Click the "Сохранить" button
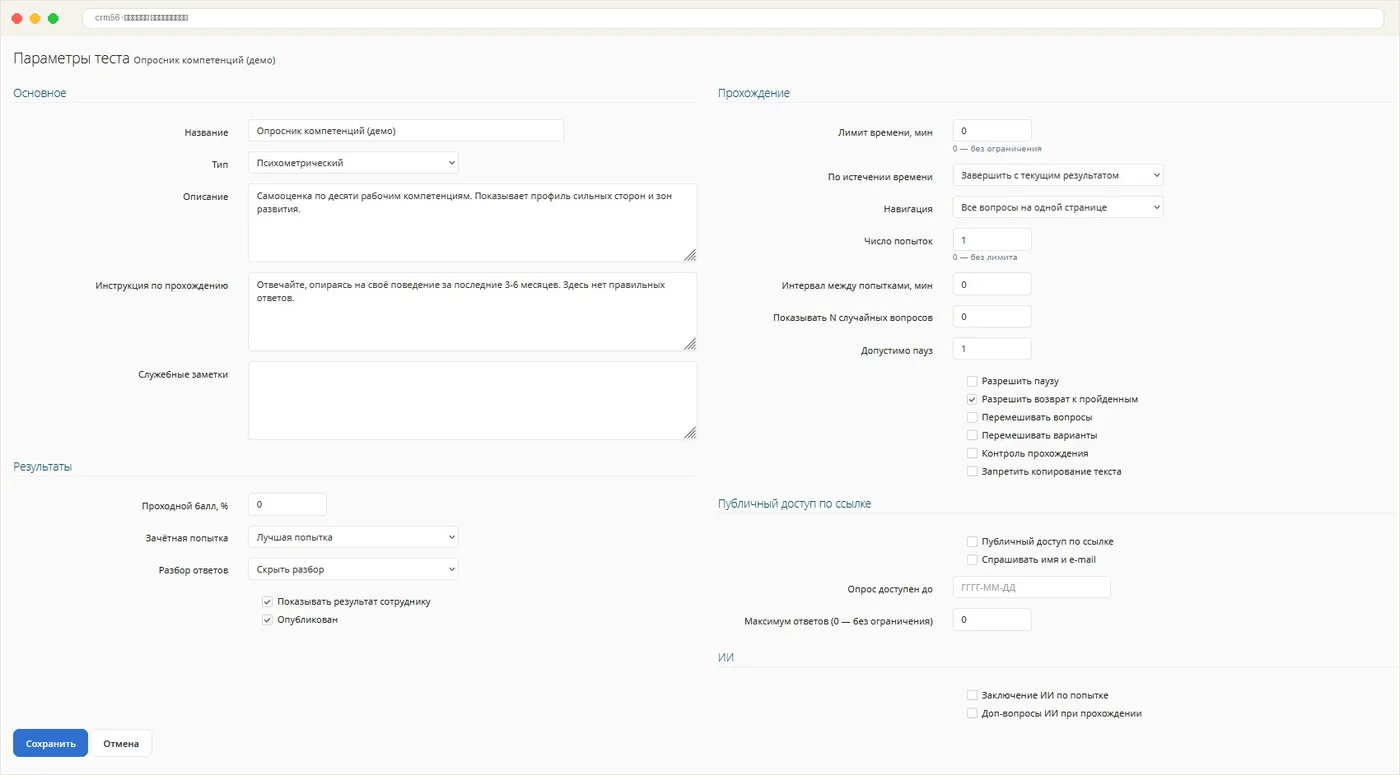The image size is (1400, 775). pyautogui.click(x=50, y=743)
